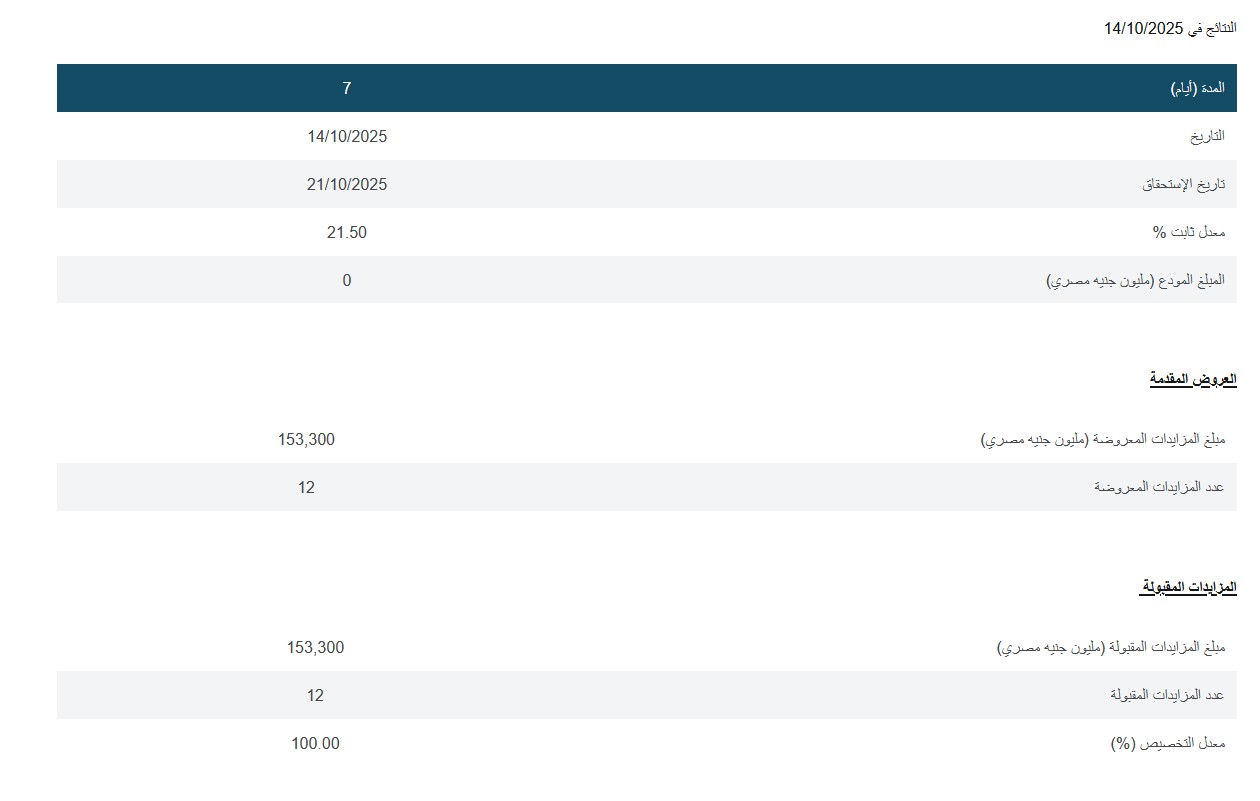This screenshot has width=1260, height=801.
Task: Select the submitted bids amount 153,300
Action: [306, 439]
